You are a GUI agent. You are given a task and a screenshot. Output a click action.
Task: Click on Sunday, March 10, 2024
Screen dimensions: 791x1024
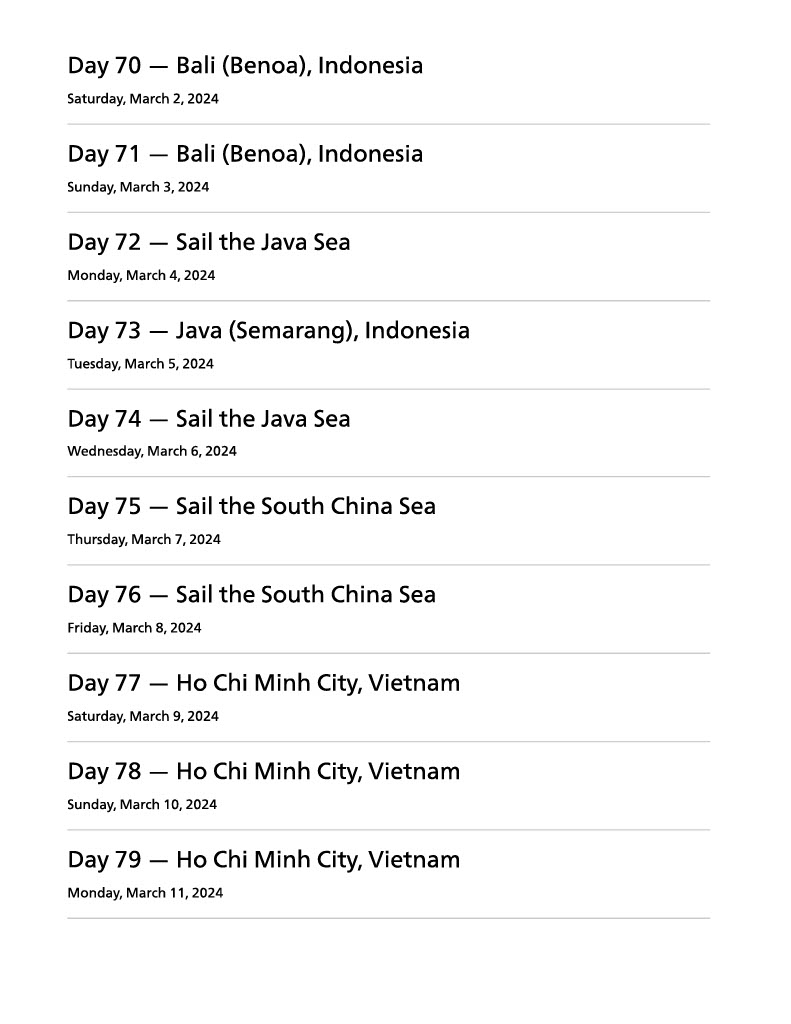coord(142,804)
